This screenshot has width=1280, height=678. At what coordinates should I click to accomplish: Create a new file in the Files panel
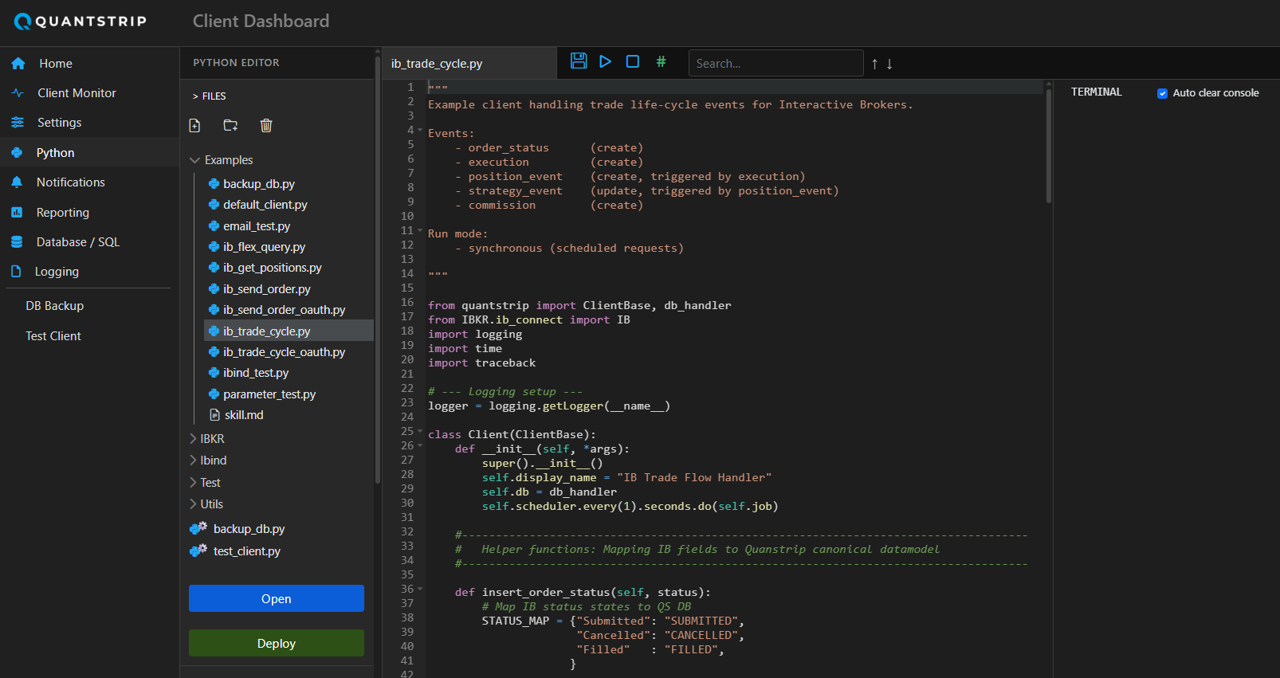coord(194,124)
